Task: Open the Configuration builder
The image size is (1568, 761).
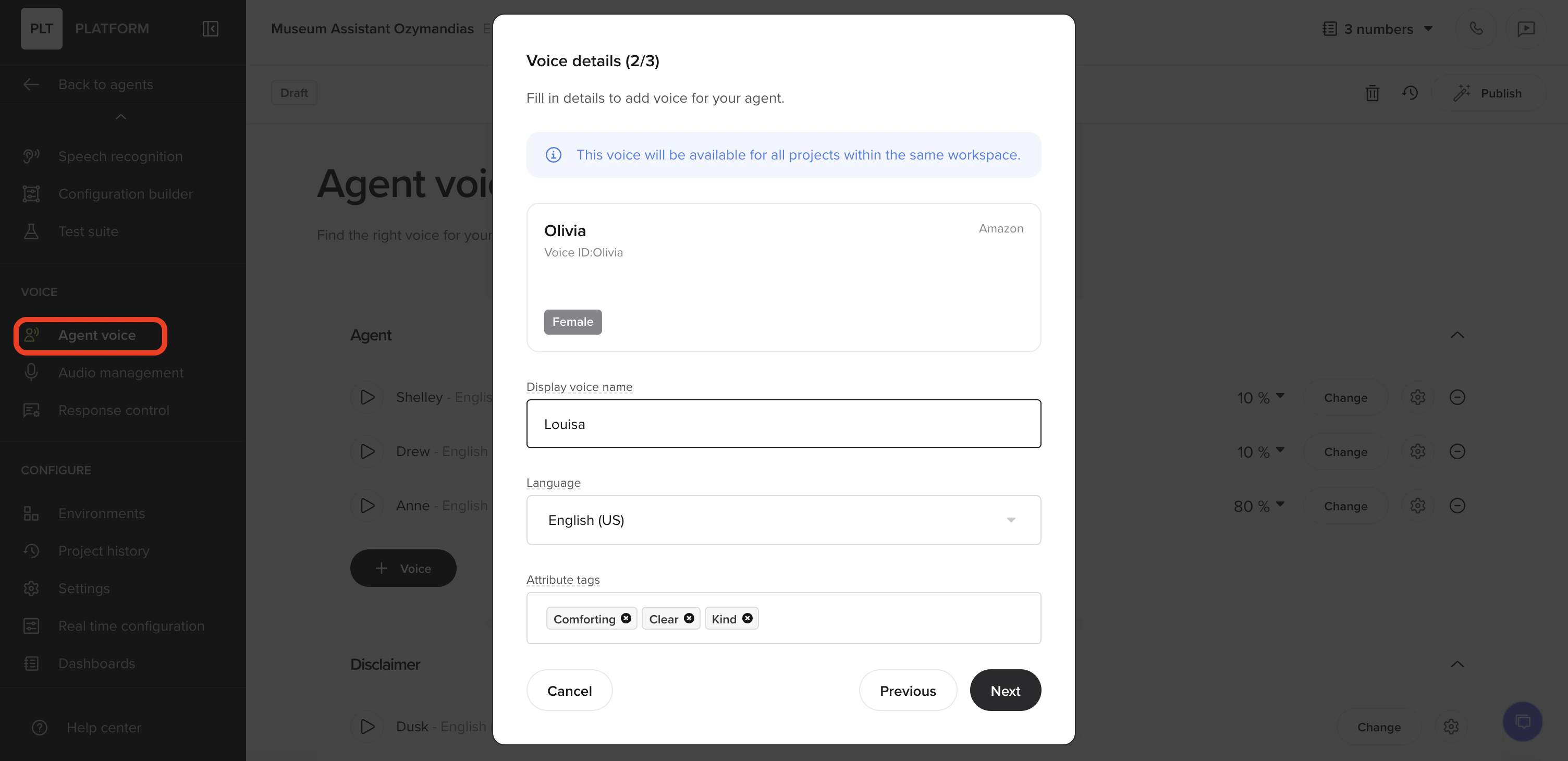Action: point(126,193)
